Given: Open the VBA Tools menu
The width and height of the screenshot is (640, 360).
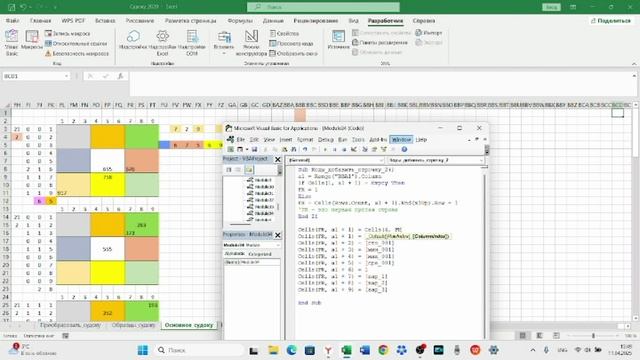Looking at the screenshot, I should point(358,140).
